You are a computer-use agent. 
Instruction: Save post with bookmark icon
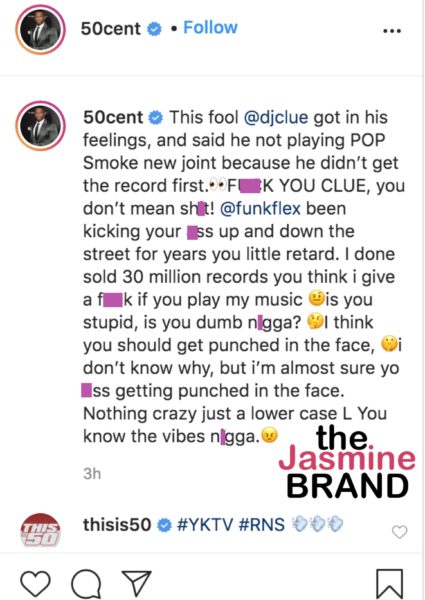point(389,584)
